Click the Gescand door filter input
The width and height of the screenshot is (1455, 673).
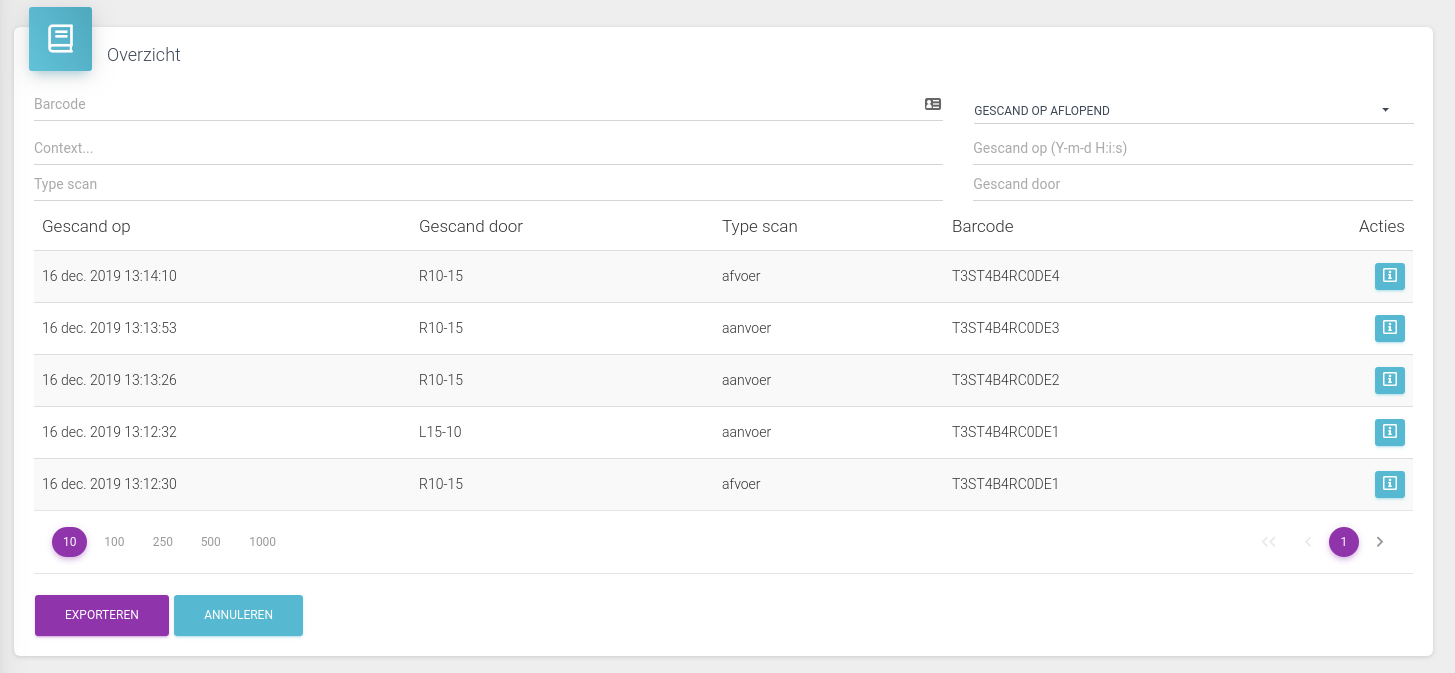[1192, 184]
